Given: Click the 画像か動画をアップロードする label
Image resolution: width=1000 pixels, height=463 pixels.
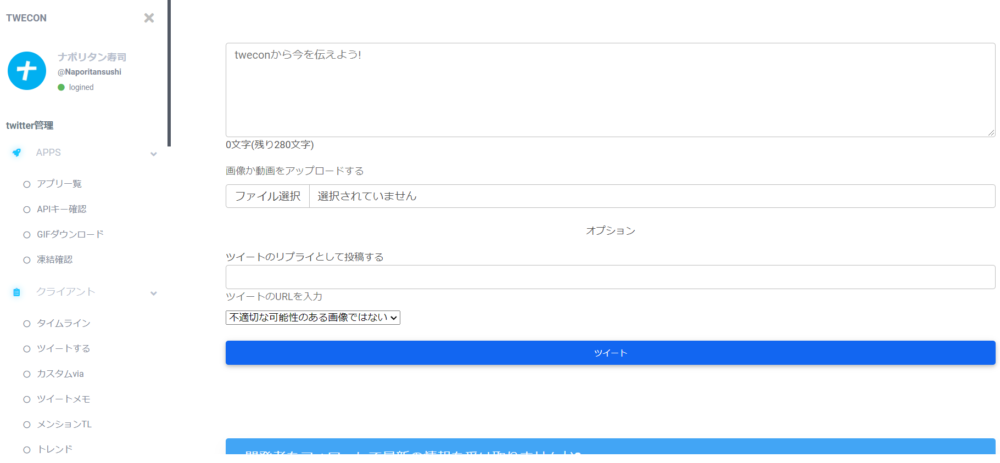Looking at the screenshot, I should pyautogui.click(x=295, y=171).
